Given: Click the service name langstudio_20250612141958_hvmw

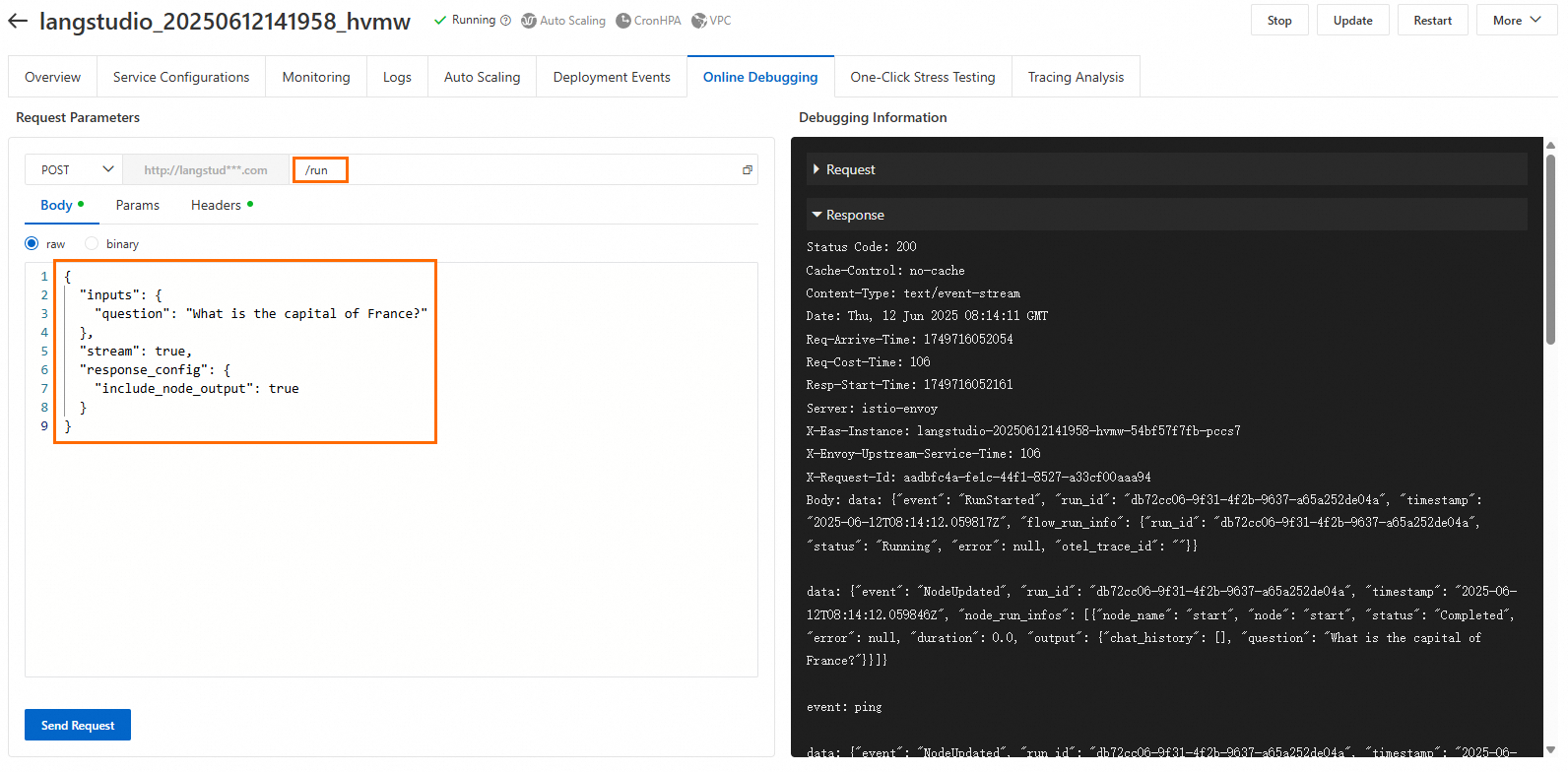Looking at the screenshot, I should [x=225, y=21].
